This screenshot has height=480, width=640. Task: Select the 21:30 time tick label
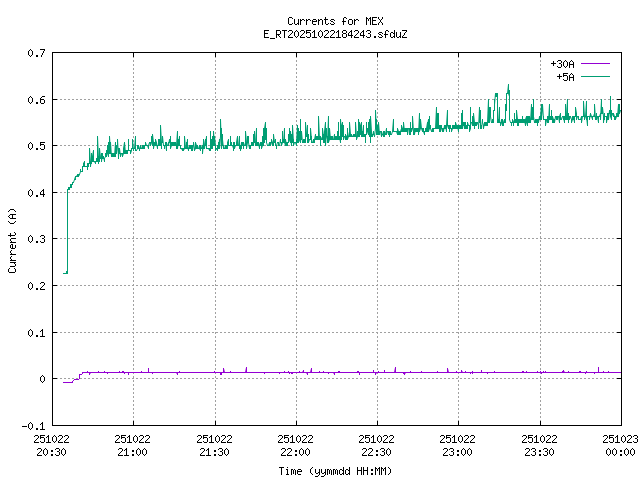click(214, 452)
